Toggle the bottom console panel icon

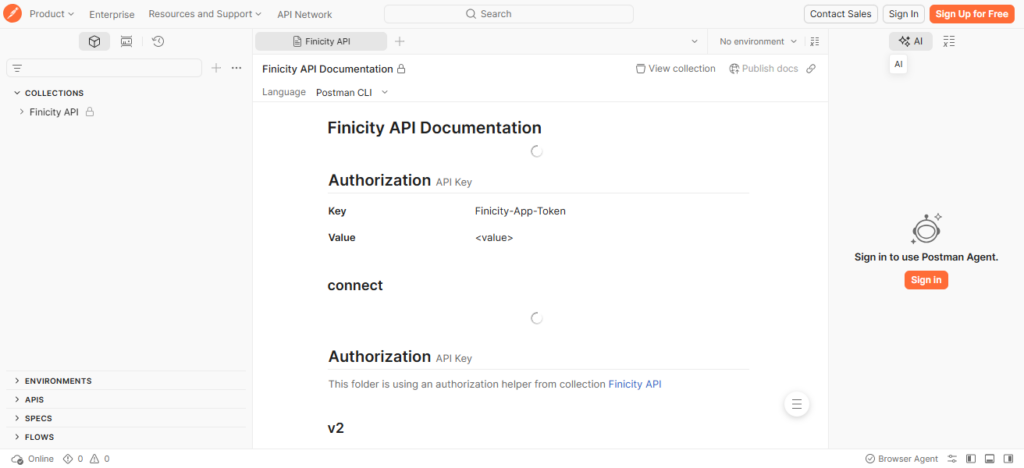[989, 459]
